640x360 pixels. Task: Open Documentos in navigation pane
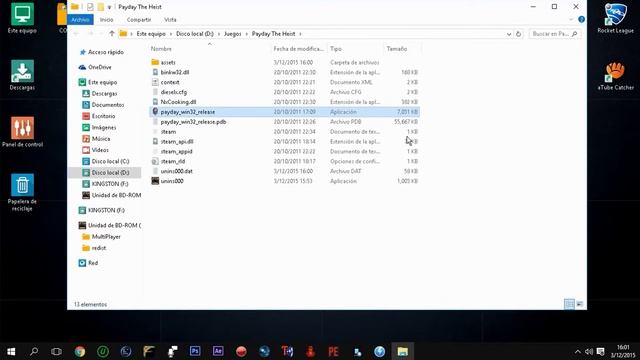[x=108, y=105]
